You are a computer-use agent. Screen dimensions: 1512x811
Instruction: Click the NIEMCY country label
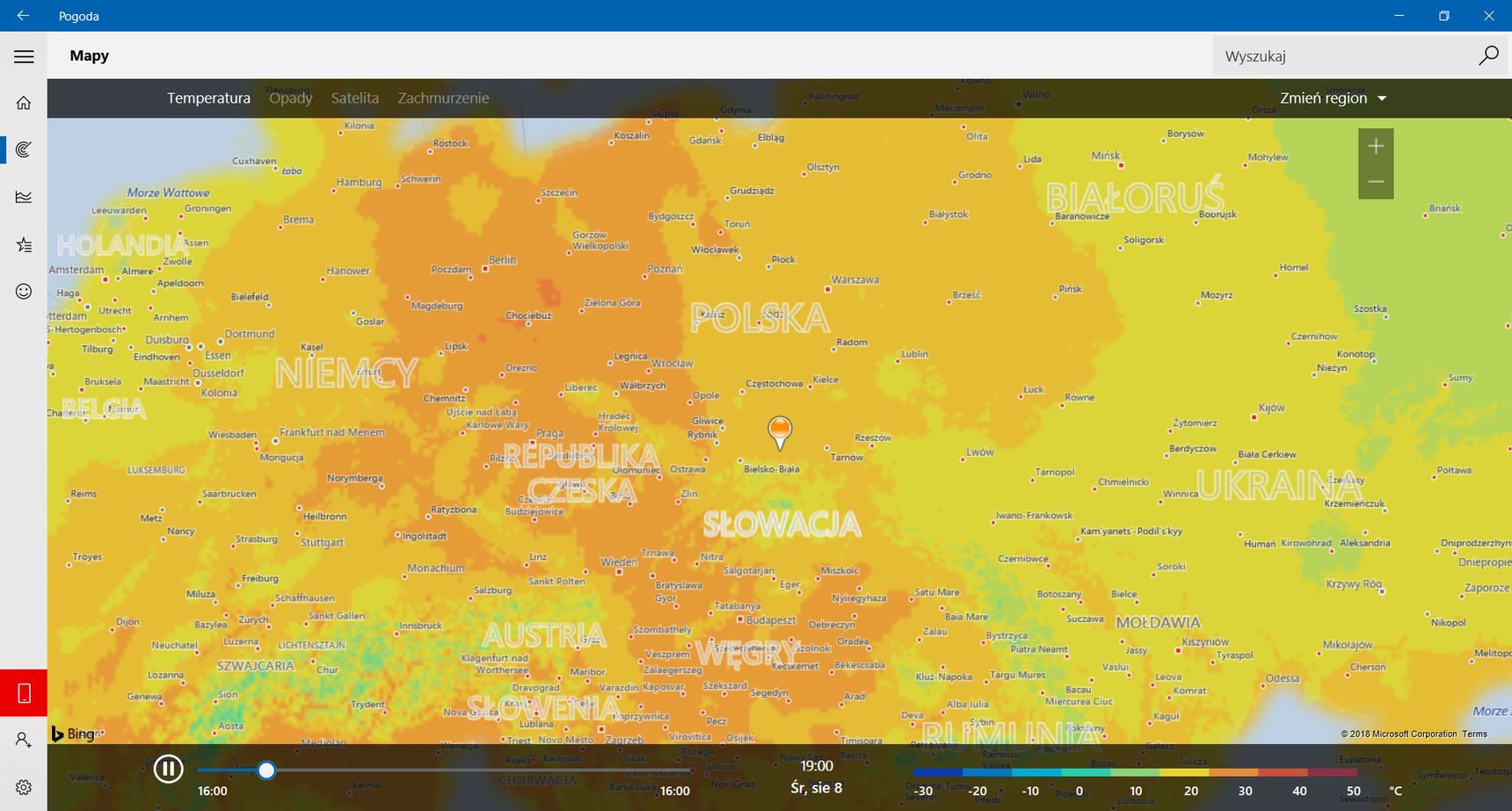point(346,374)
